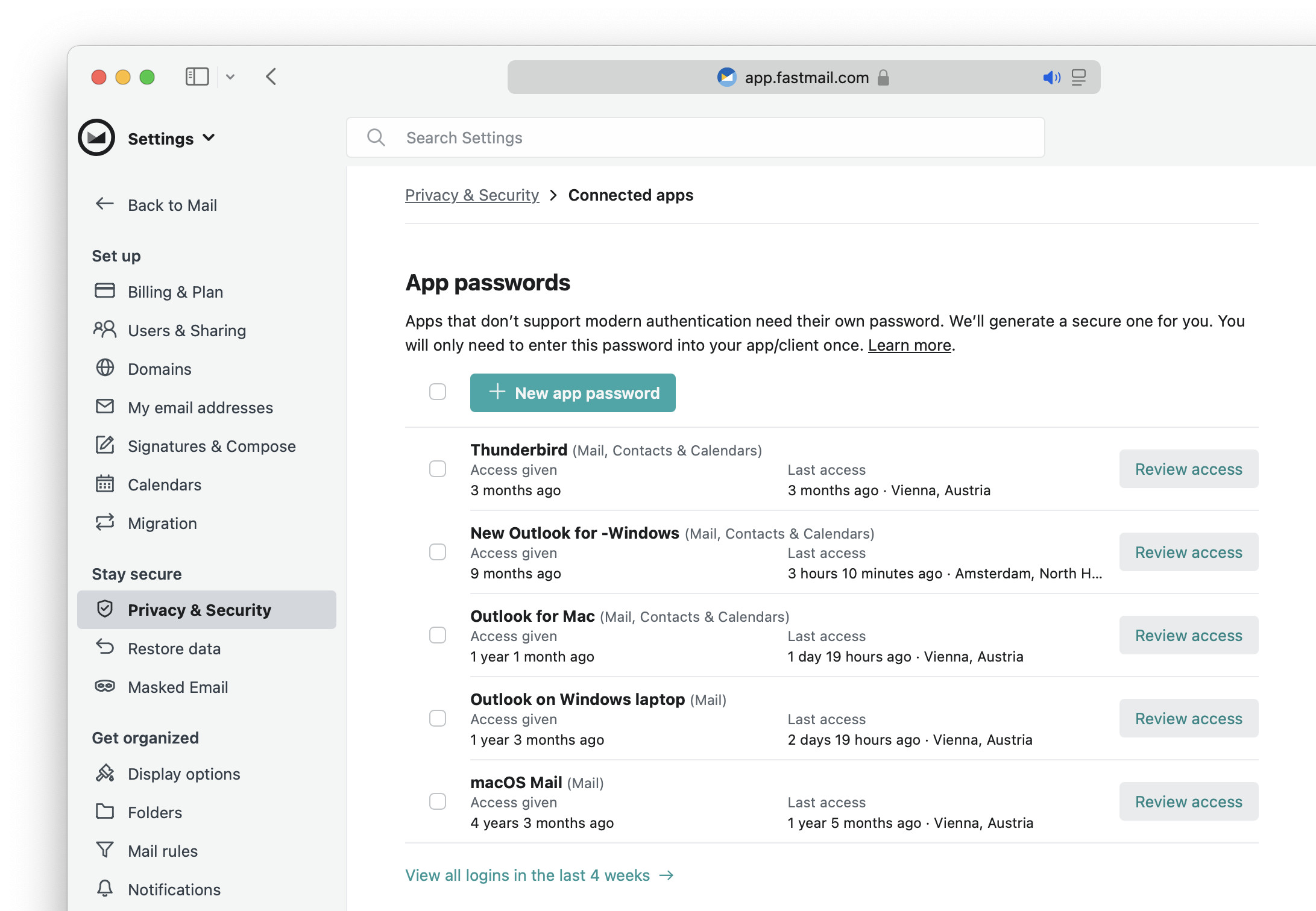Open the Learn more link
The image size is (1316, 911).
910,345
